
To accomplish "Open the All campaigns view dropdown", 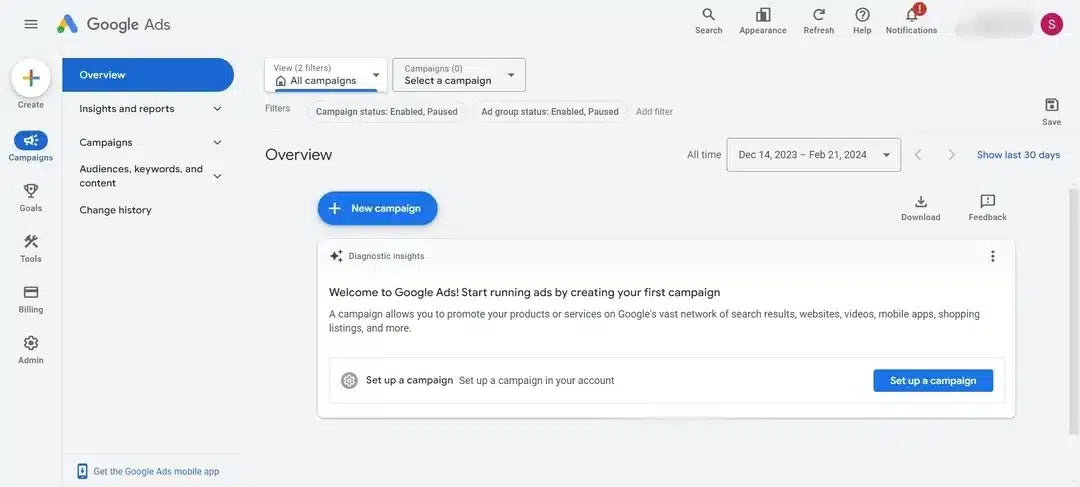I will tap(326, 74).
